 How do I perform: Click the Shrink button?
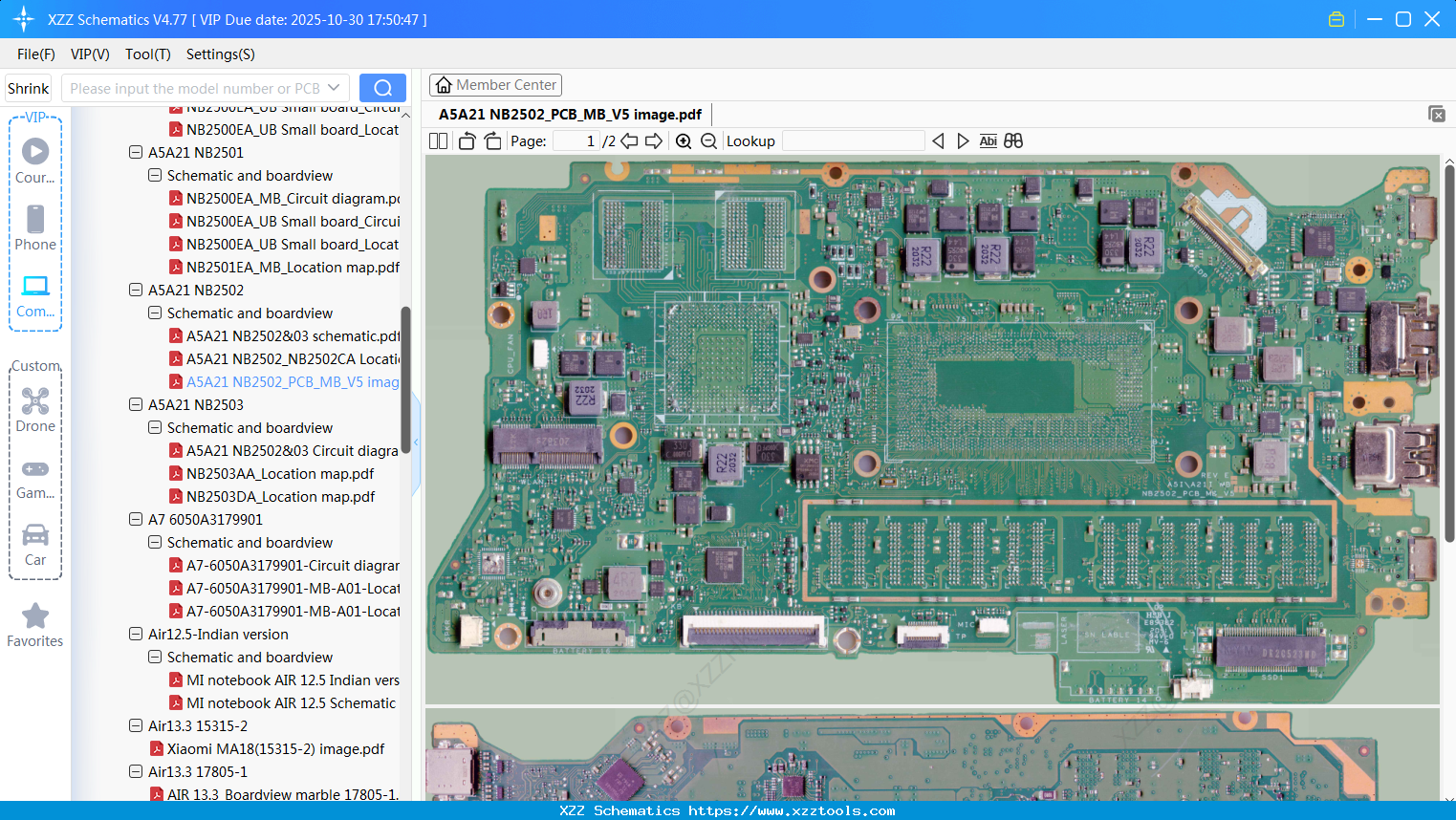(x=29, y=88)
